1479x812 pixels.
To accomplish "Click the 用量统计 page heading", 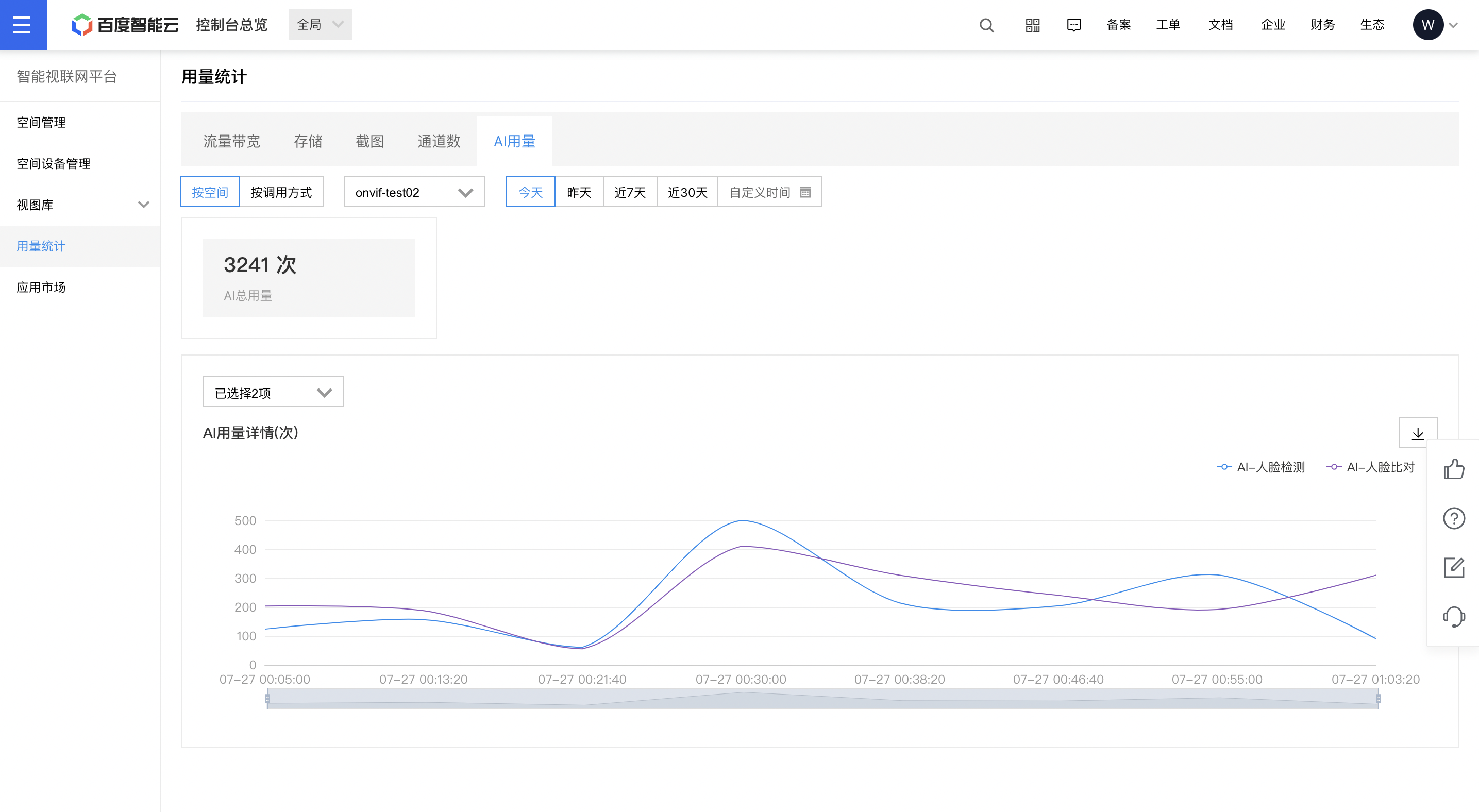I will click(x=214, y=77).
